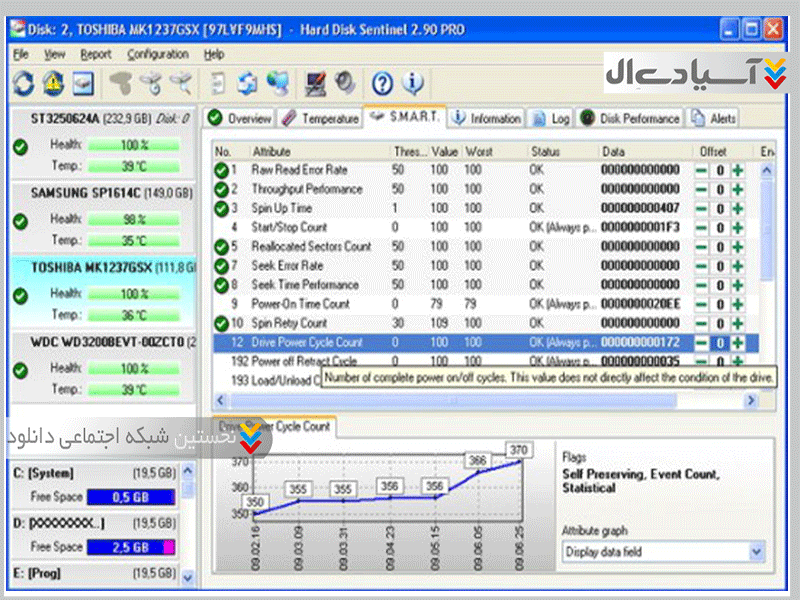Image resolution: width=800 pixels, height=600 pixels.
Task: Increase offset for Raw Read Error Rate
Action: (x=738, y=171)
